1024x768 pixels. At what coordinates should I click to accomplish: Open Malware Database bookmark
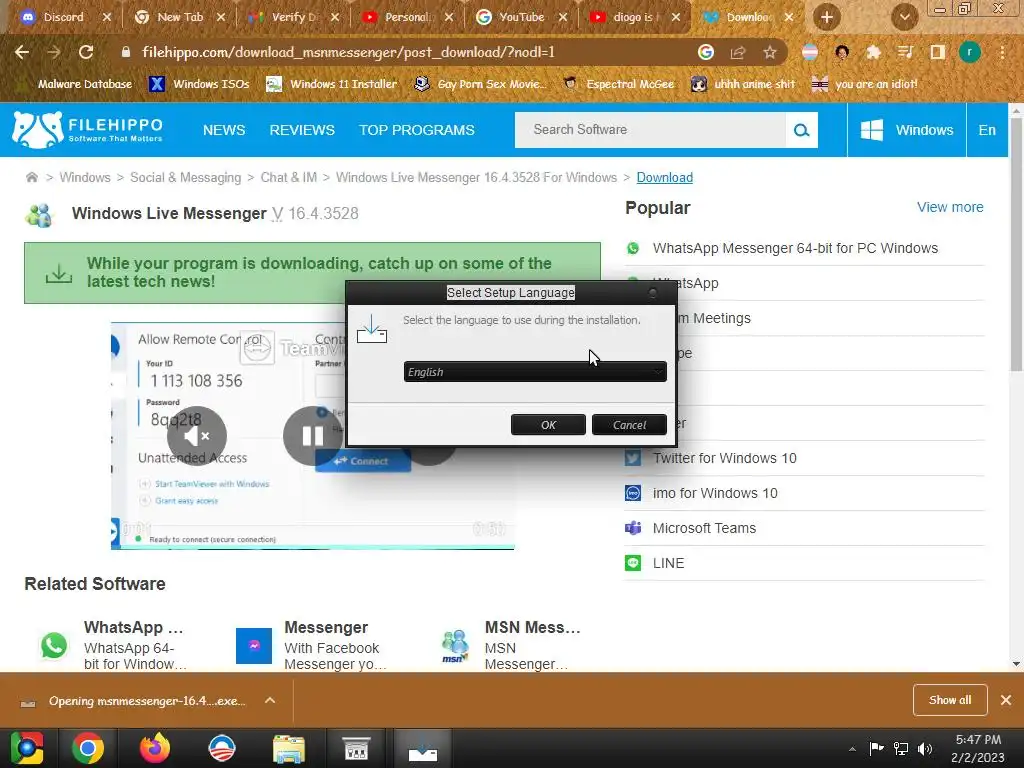tap(76, 84)
